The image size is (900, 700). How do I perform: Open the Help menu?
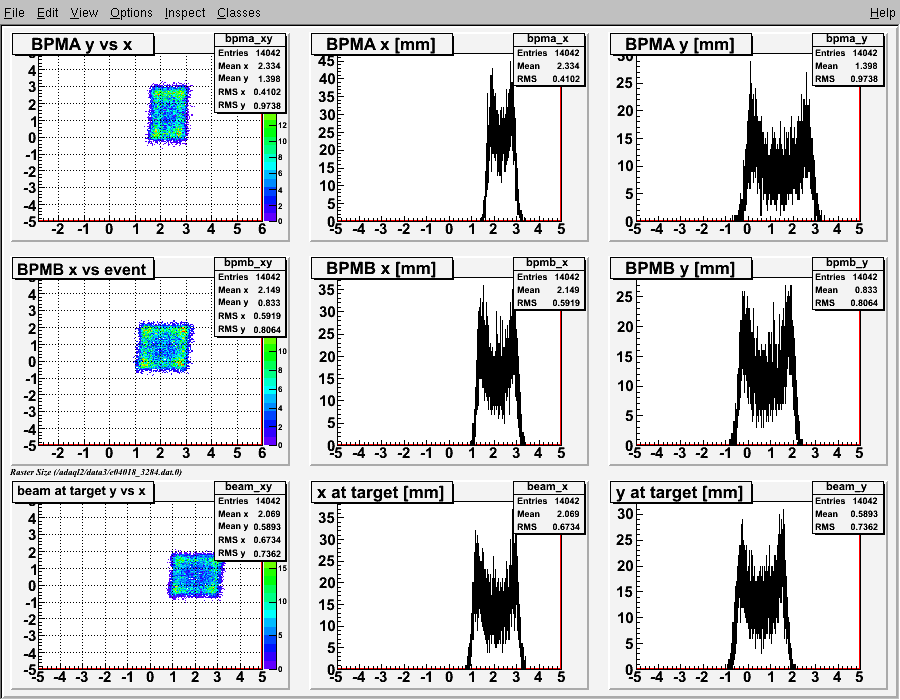coord(882,13)
